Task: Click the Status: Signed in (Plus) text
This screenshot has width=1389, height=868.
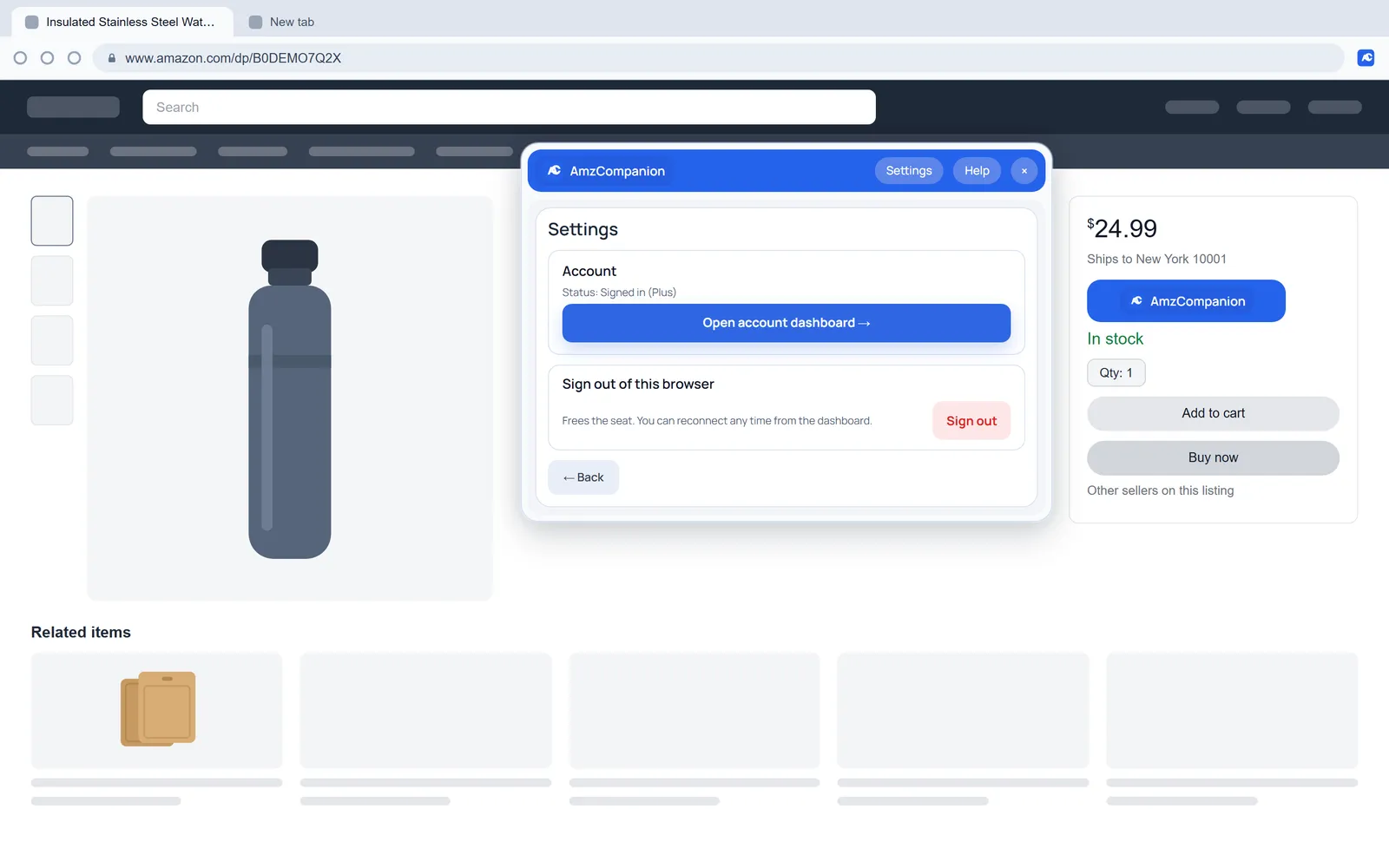Action: pos(619,293)
